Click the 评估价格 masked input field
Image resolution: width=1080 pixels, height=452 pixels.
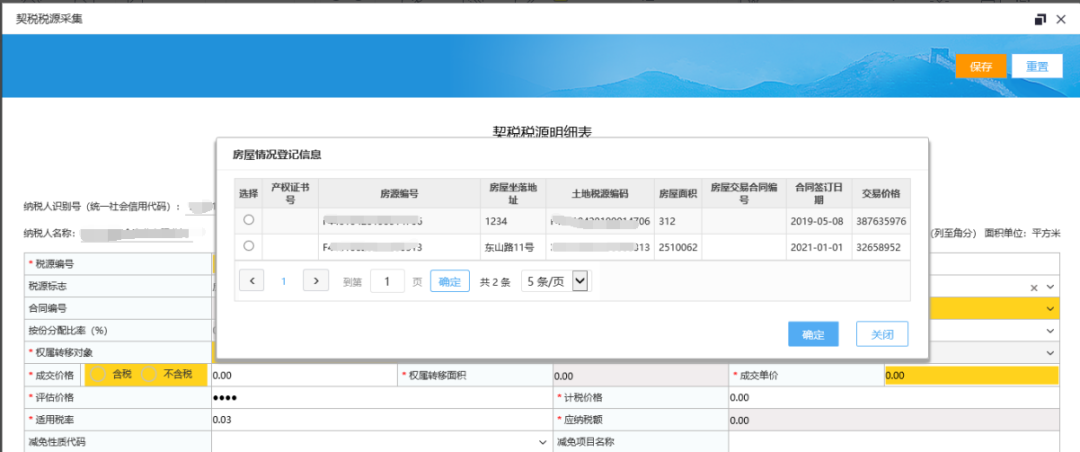[382, 398]
